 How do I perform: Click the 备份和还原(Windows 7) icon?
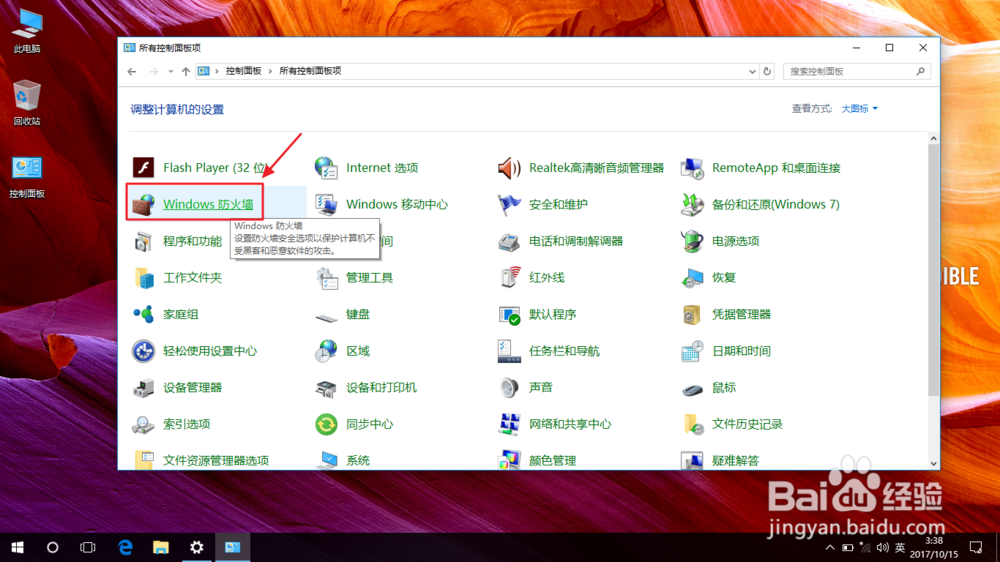(x=692, y=204)
